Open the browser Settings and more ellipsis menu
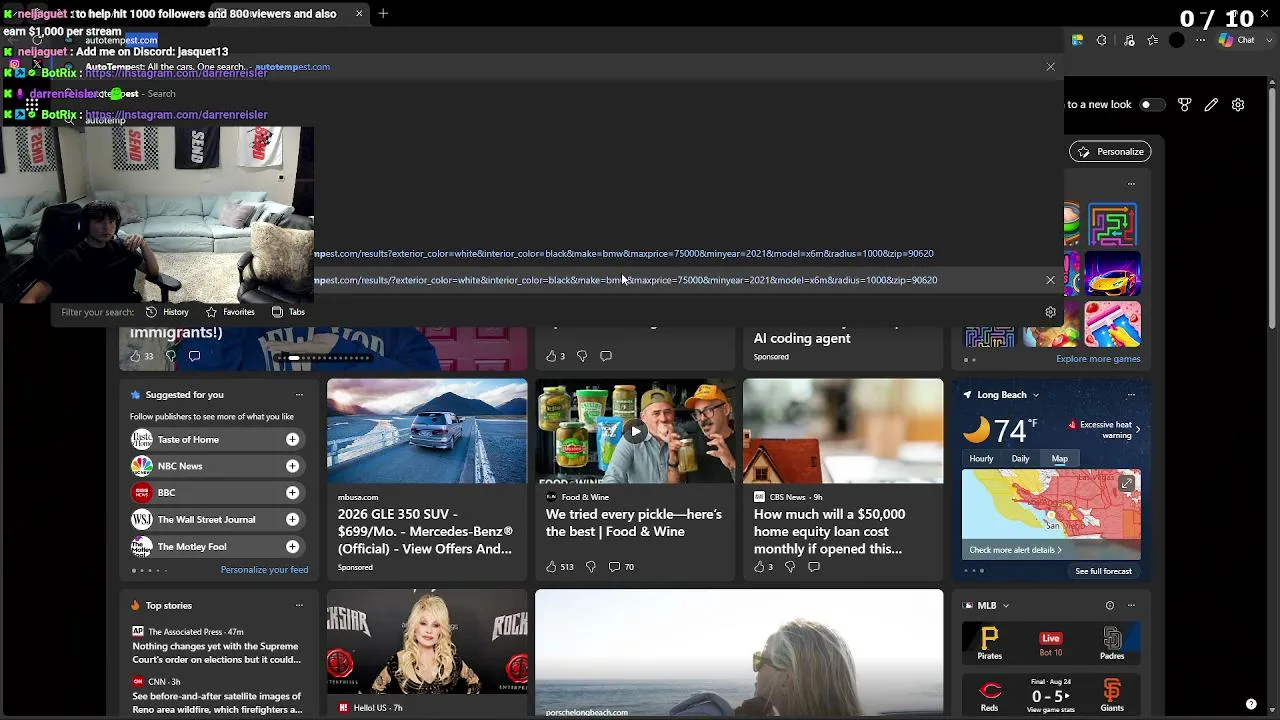Image resolution: width=1280 pixels, height=720 pixels. tap(1201, 40)
